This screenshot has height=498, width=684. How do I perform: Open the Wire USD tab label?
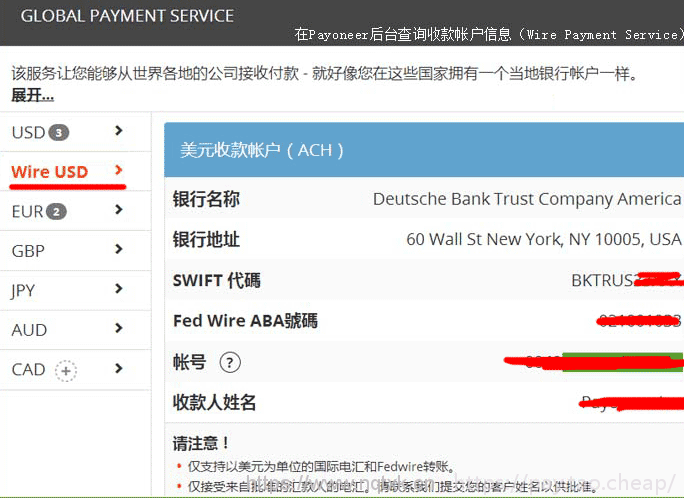tap(50, 172)
